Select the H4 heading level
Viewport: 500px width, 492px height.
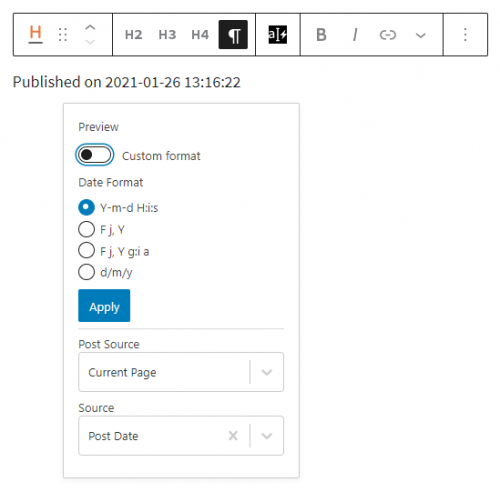[200, 35]
